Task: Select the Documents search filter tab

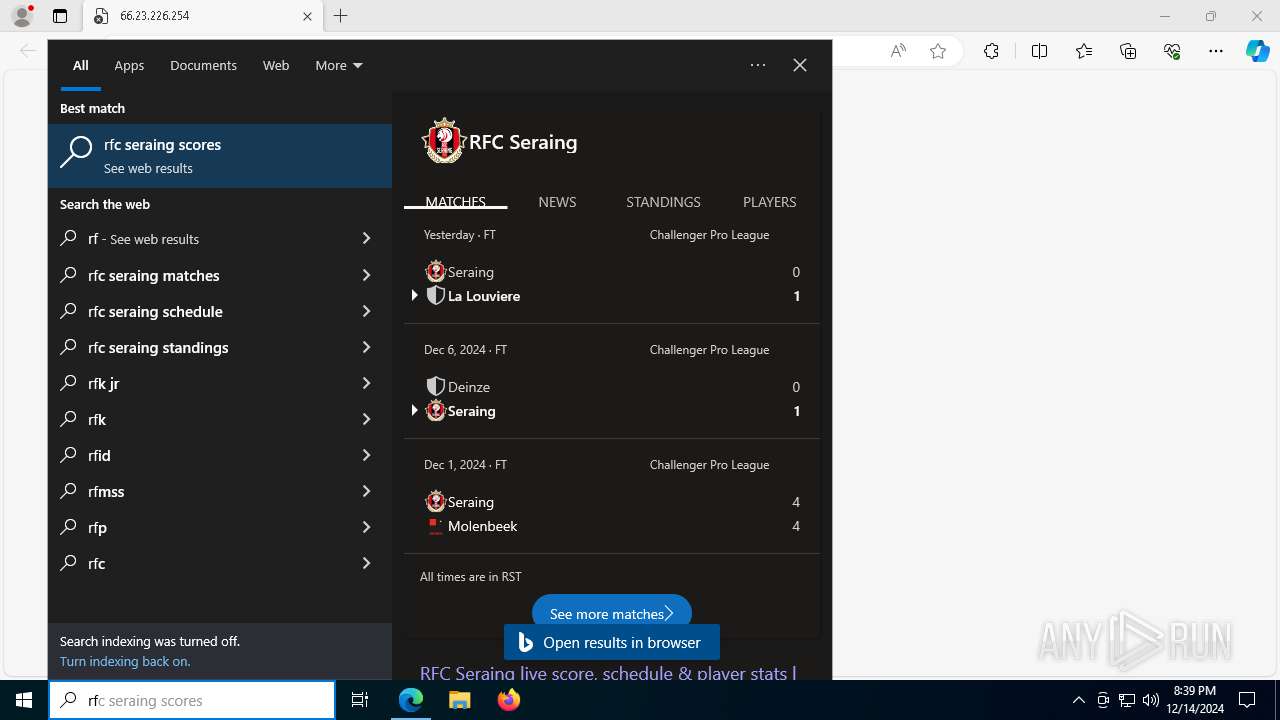Action: tap(203, 65)
